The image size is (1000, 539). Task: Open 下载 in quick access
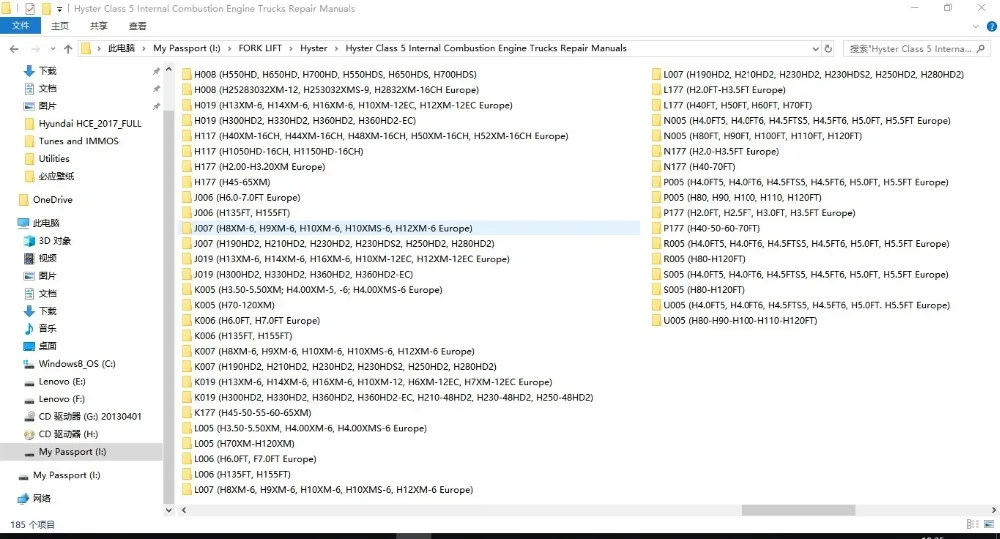(x=47, y=71)
